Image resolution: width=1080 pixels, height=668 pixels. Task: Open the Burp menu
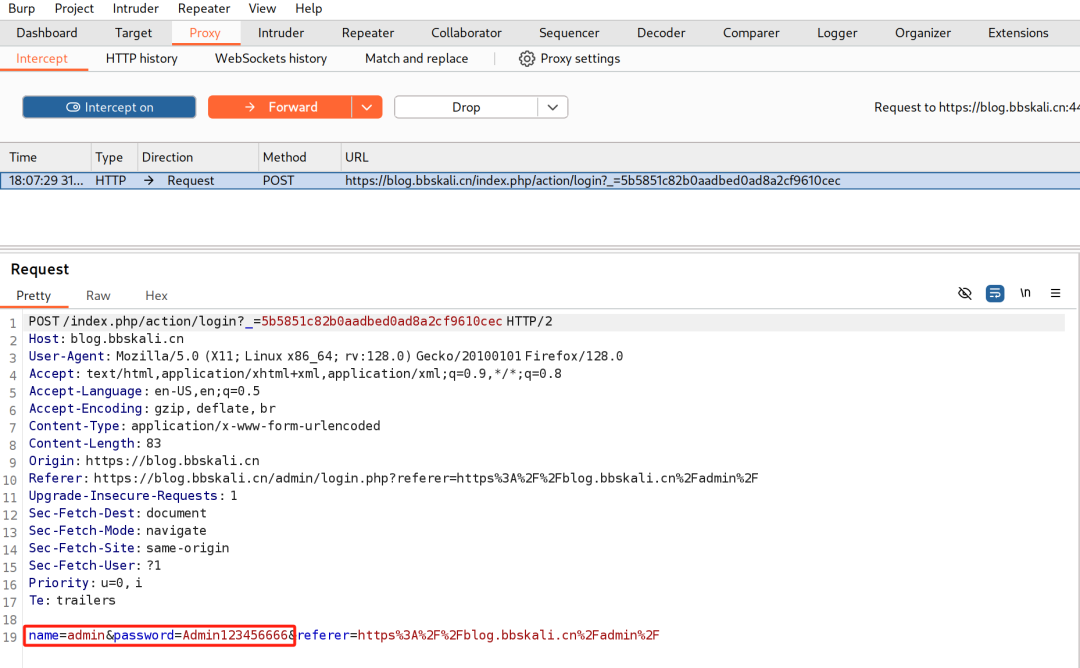(21, 8)
